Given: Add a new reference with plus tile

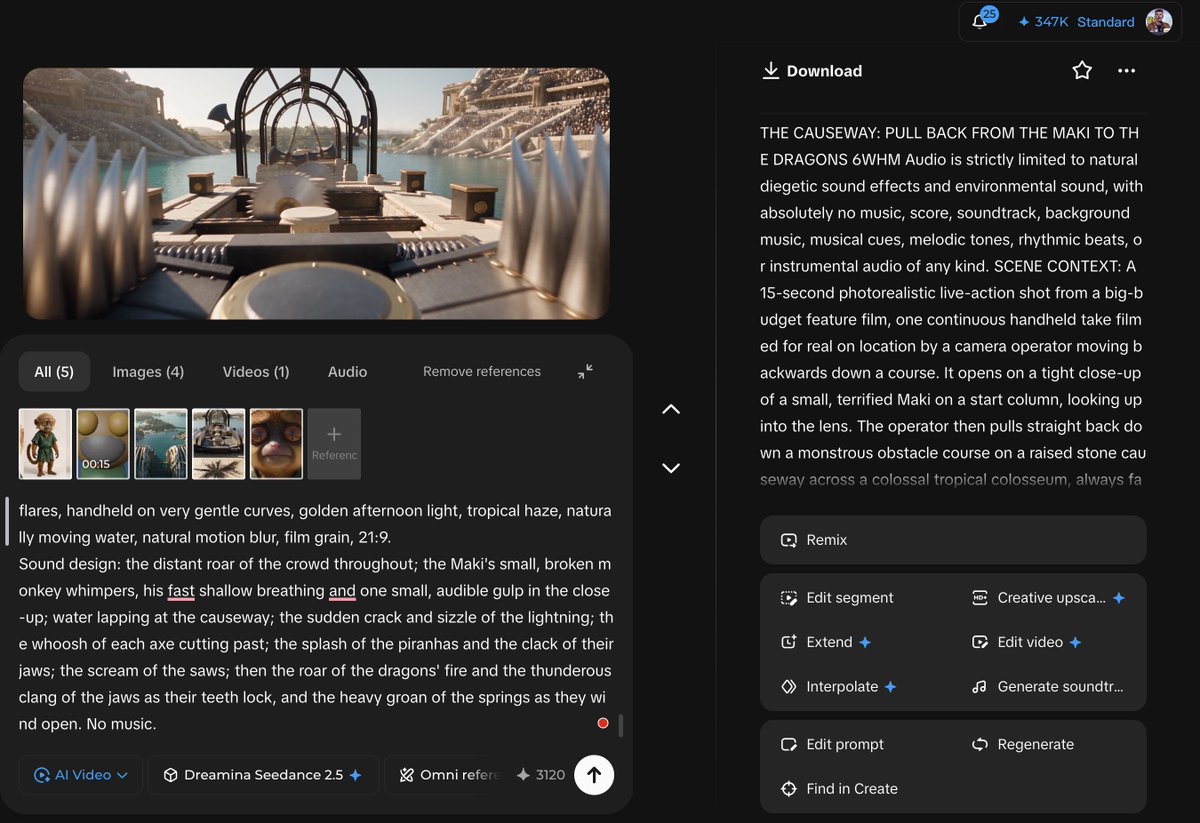Looking at the screenshot, I should [x=334, y=444].
